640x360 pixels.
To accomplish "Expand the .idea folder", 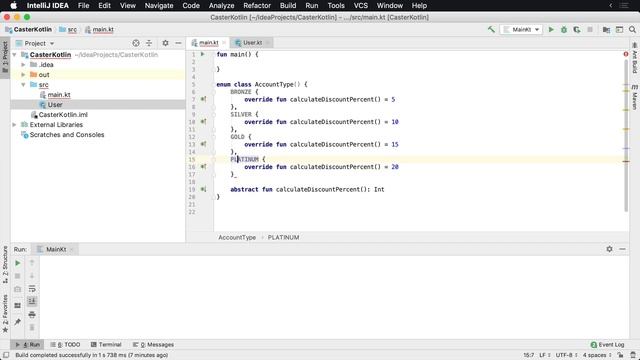I will click(23, 64).
